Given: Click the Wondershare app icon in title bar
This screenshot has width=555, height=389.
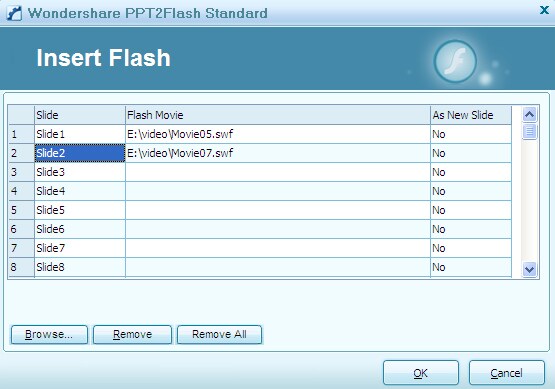Looking at the screenshot, I should coord(14,13).
